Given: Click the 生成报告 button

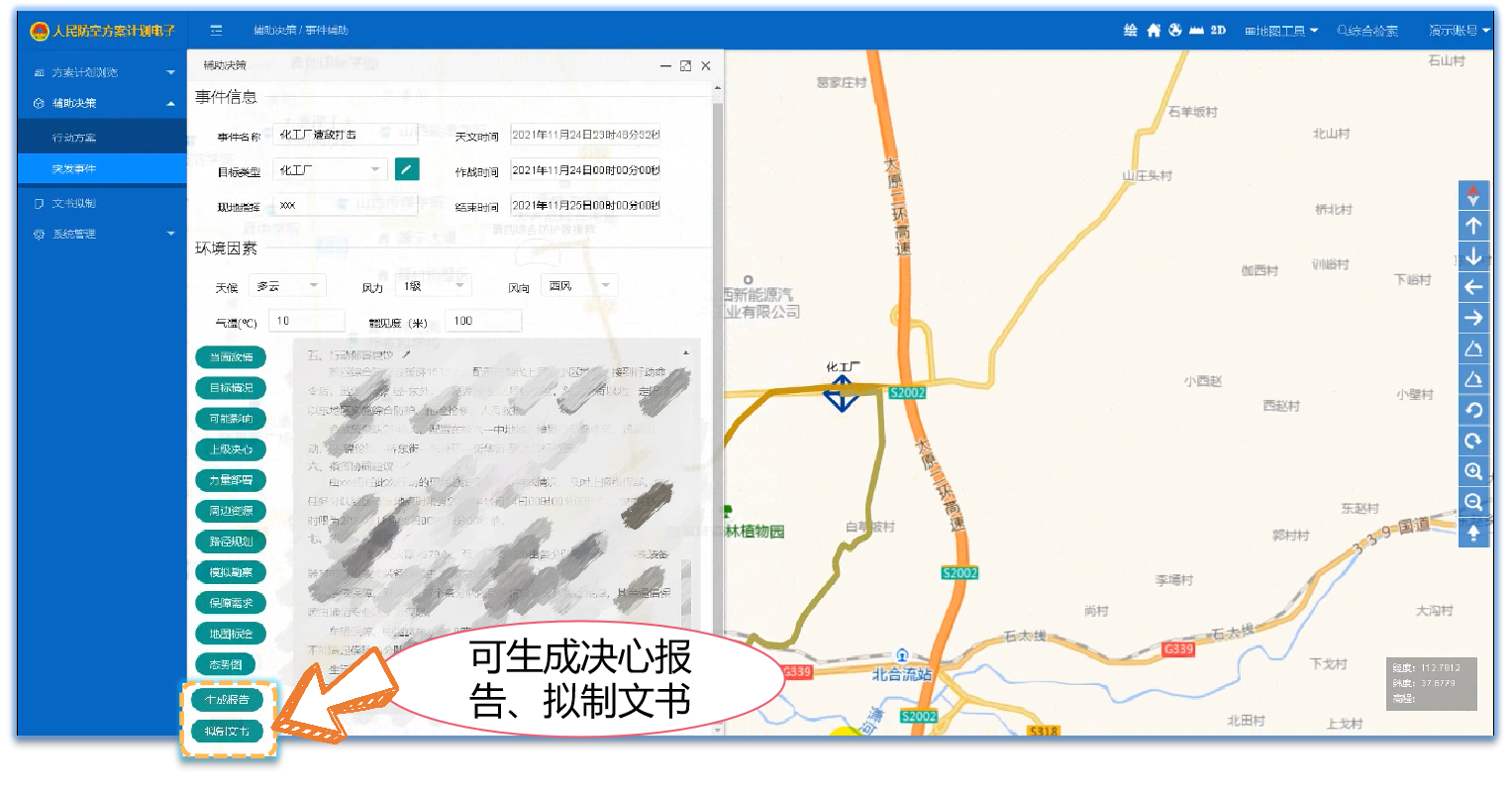Looking at the screenshot, I should (228, 700).
